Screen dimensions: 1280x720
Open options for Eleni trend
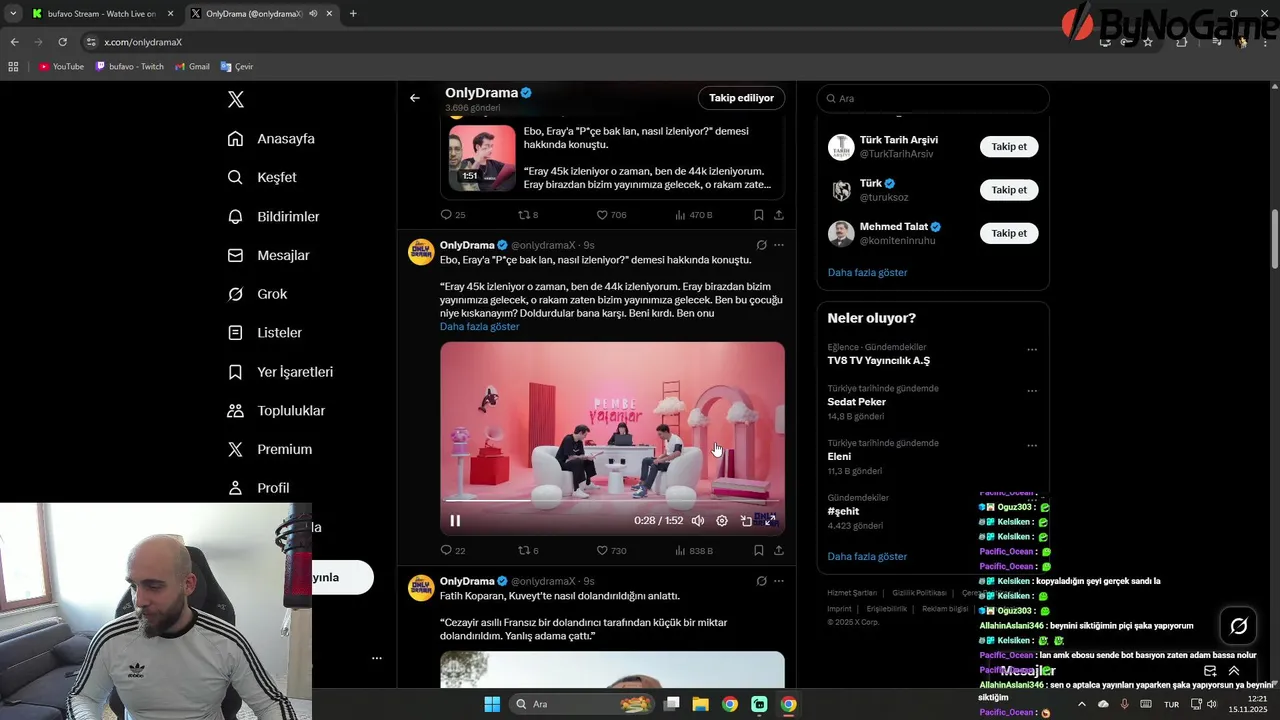[1032, 446]
